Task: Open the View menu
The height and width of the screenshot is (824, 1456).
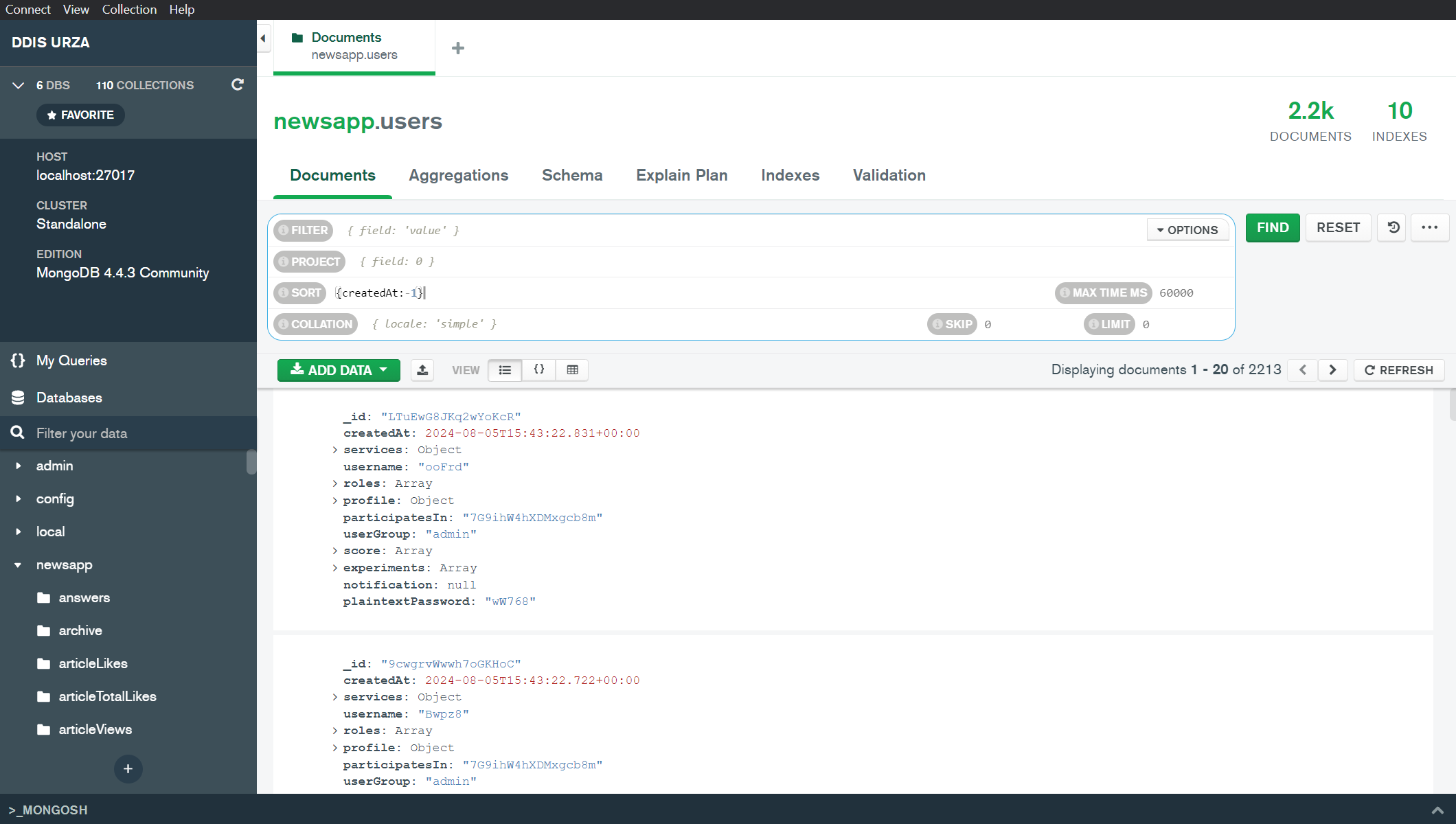Action: 76,10
